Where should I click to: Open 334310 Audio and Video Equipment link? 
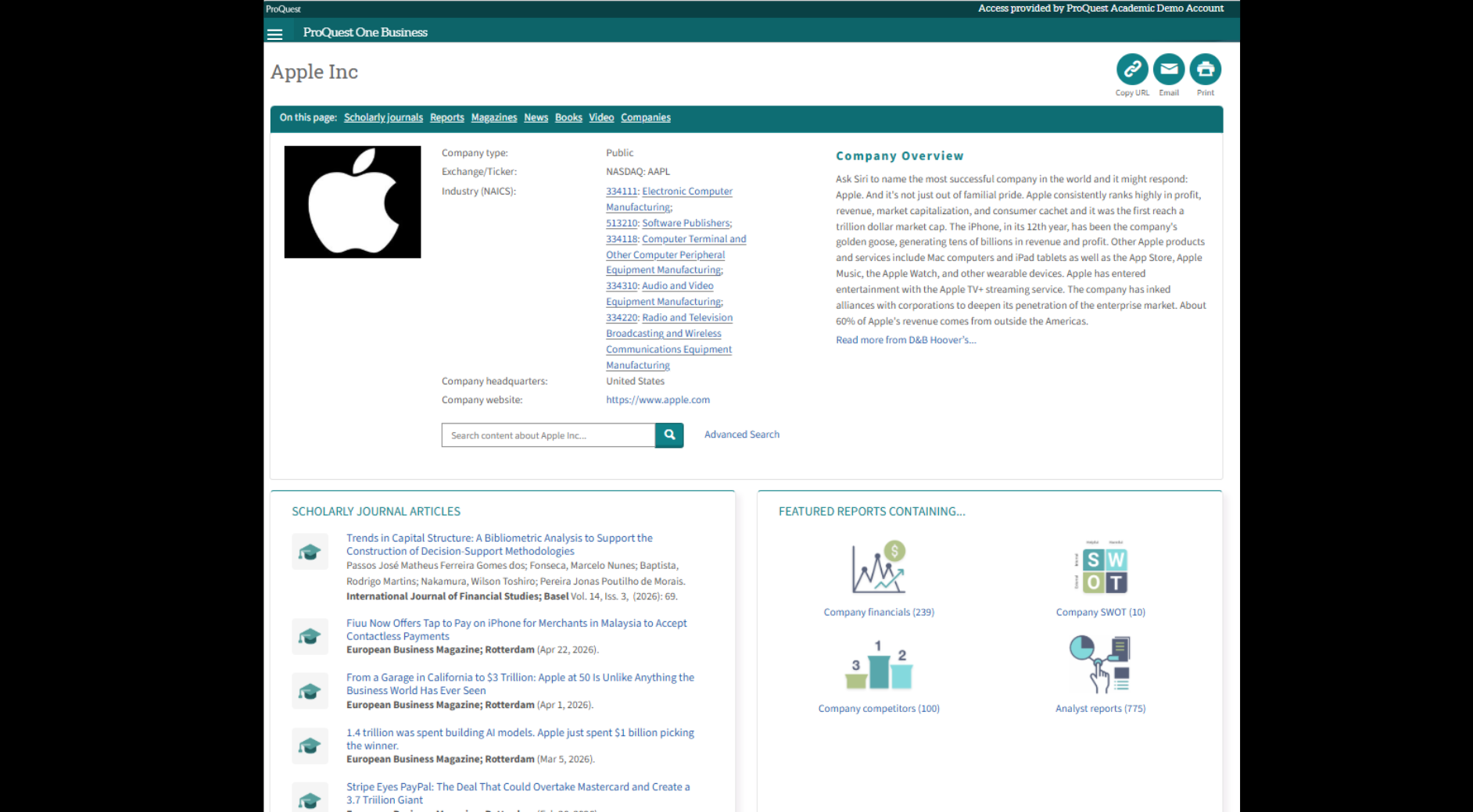pyautogui.click(x=664, y=293)
